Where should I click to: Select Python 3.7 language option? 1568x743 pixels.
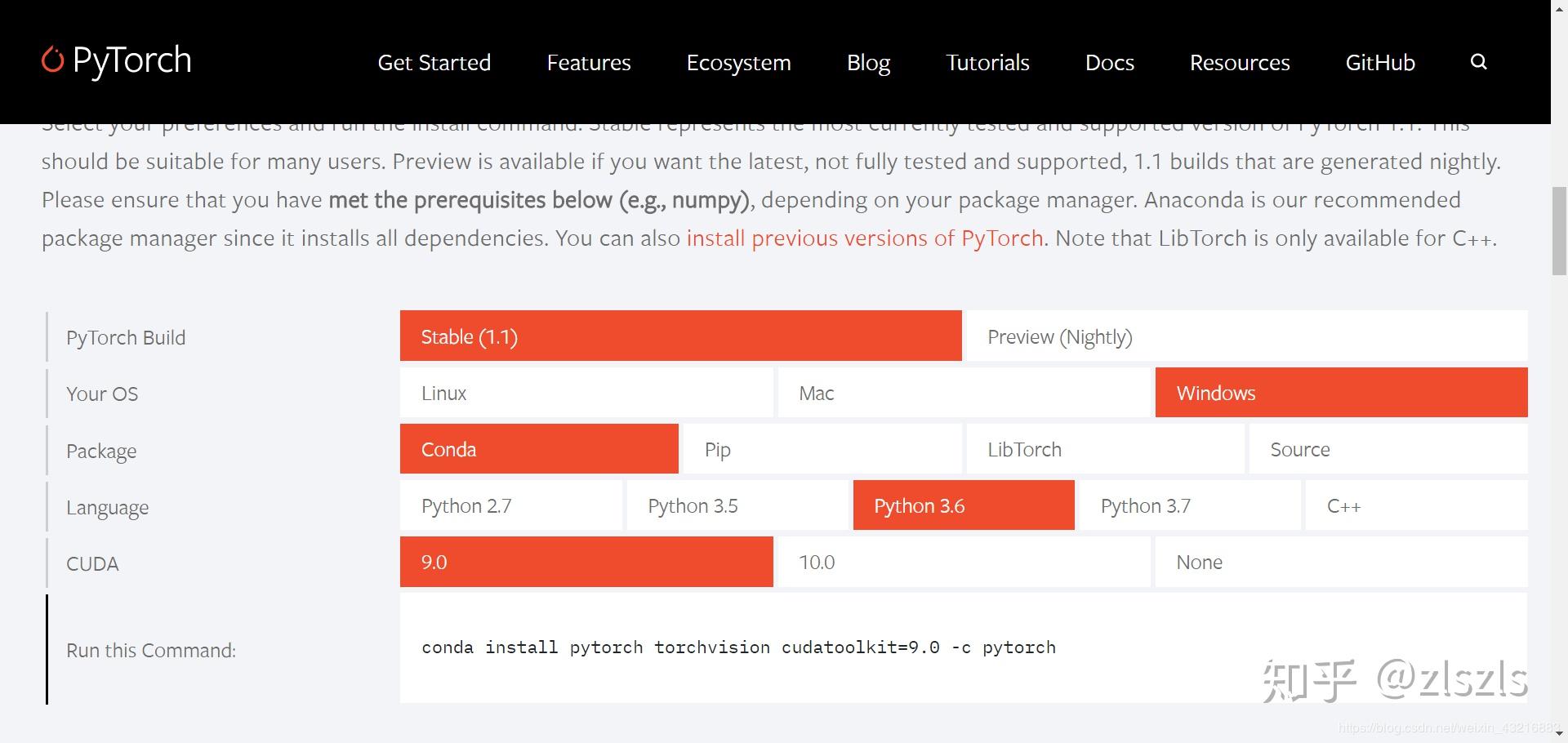(1189, 505)
